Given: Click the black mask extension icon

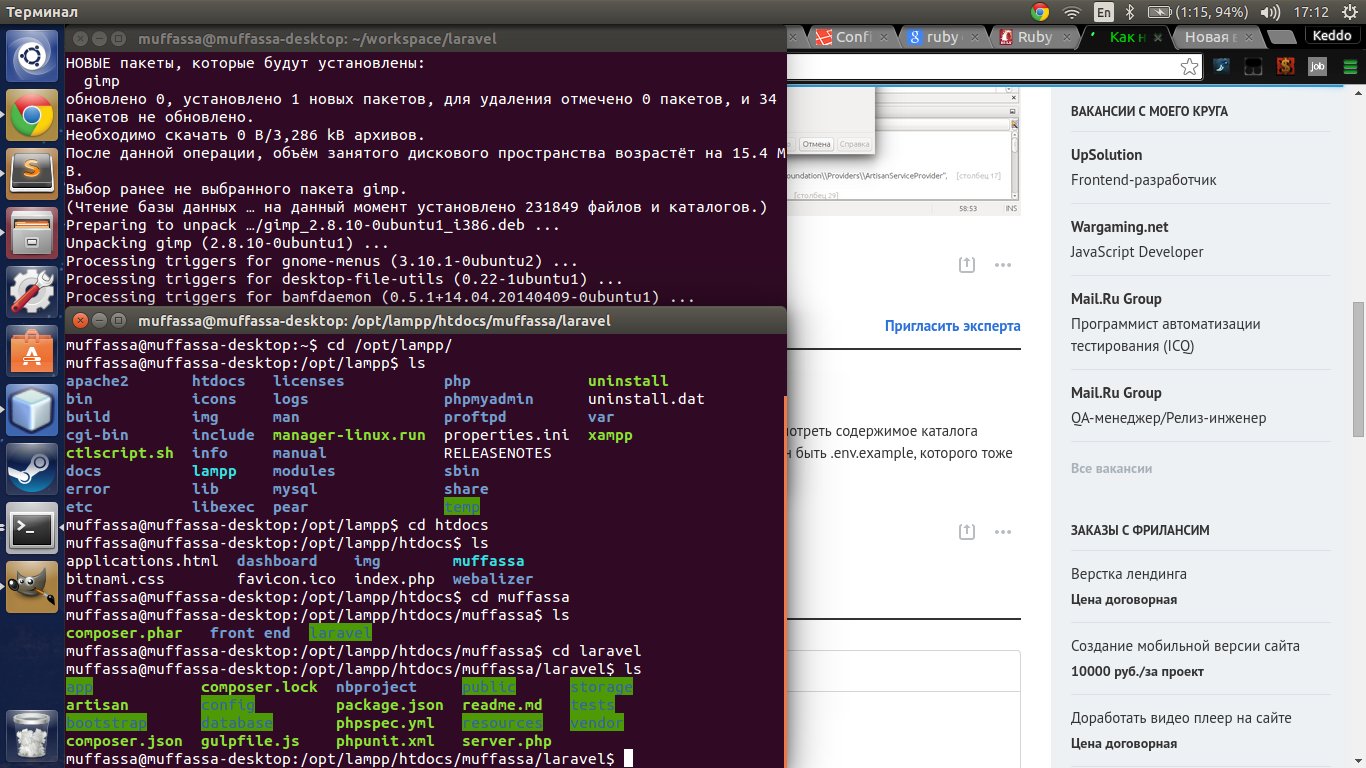Looking at the screenshot, I should point(1253,67).
